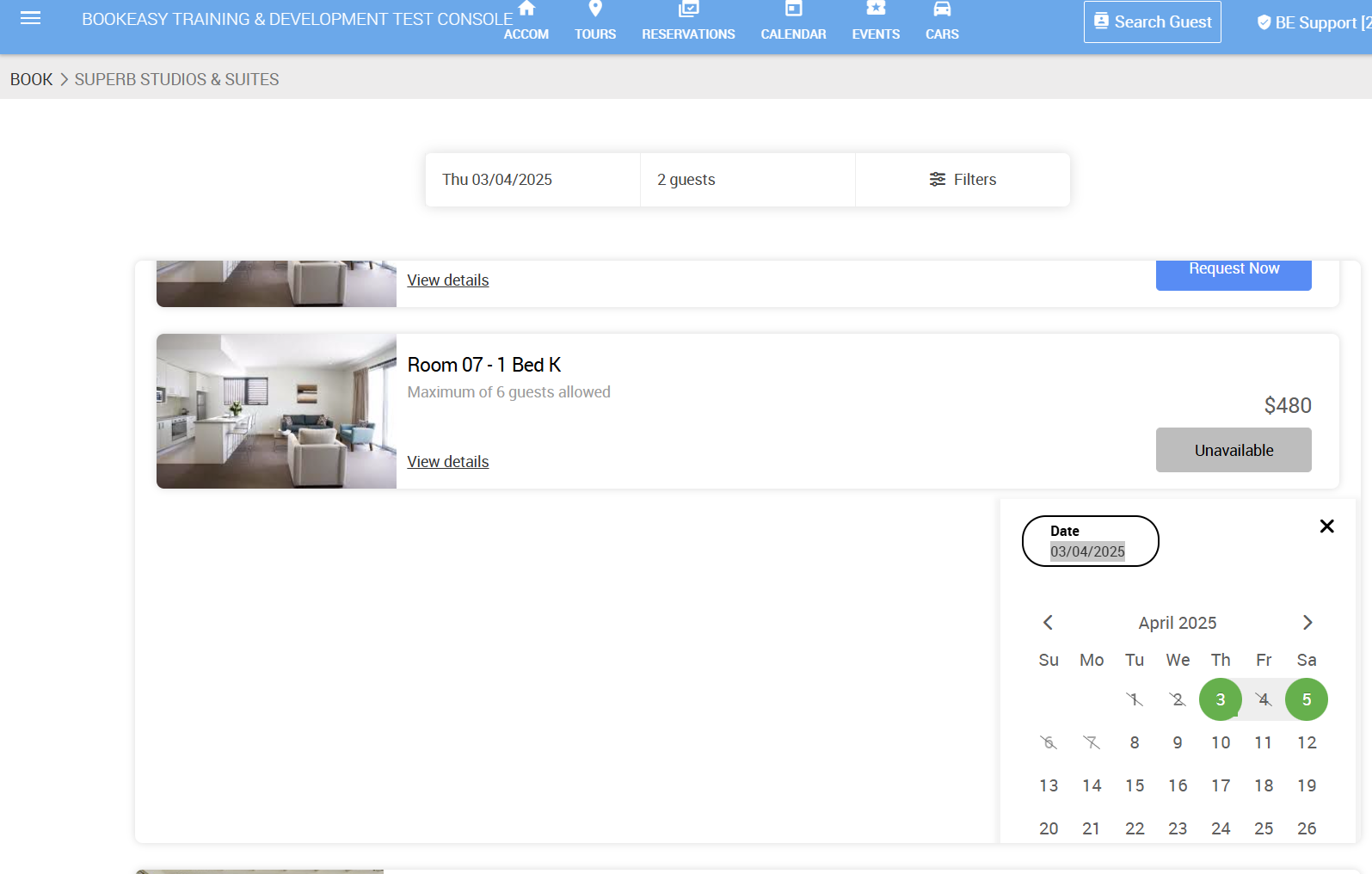The height and width of the screenshot is (874, 1372).
Task: Click the Date input field 03/04/2025
Action: [1090, 541]
